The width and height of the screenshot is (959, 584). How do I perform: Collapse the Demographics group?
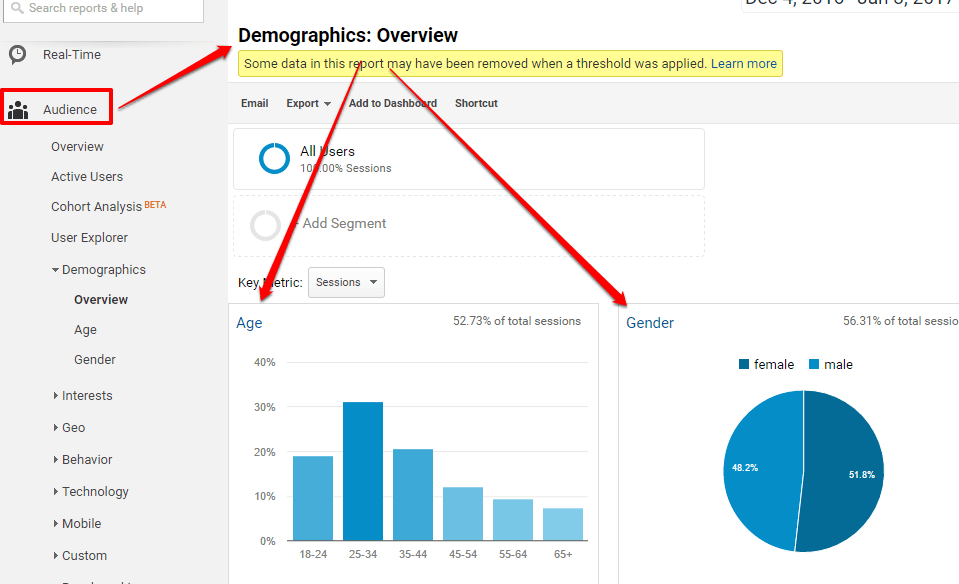99,270
